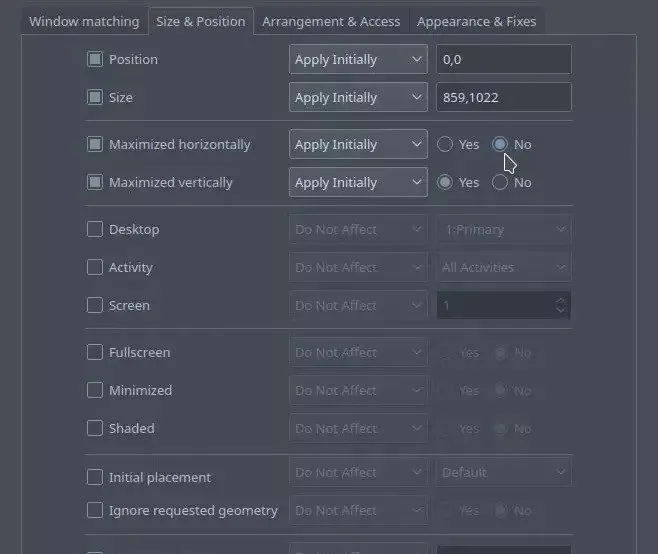Select No for Maximized horizontally
The image size is (658, 554).
coord(500,144)
